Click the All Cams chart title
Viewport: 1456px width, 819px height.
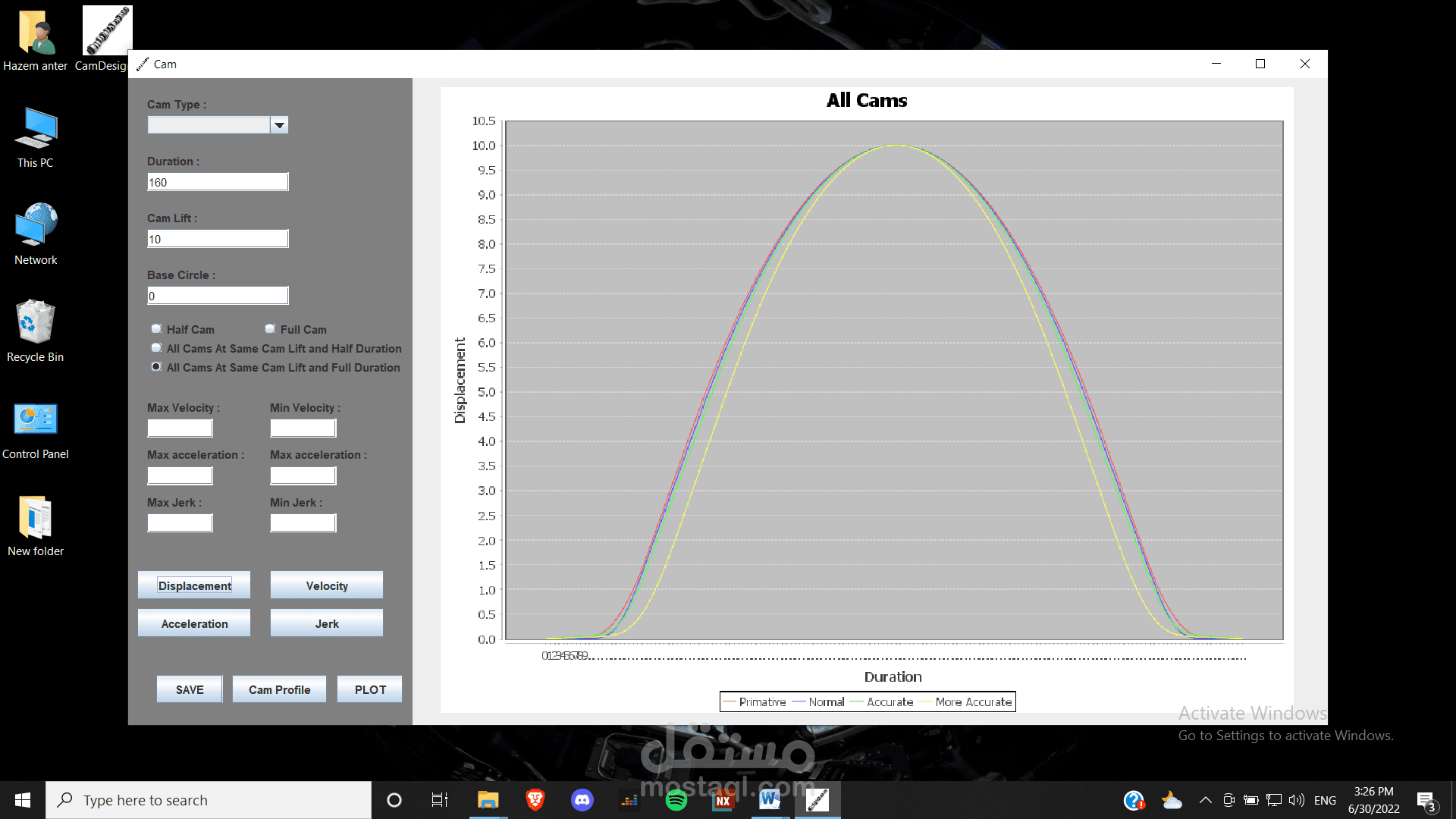coord(867,100)
